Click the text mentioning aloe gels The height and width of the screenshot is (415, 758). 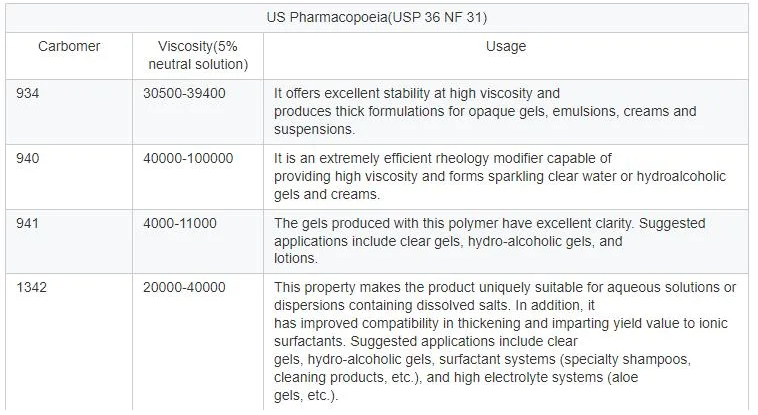pyautogui.click(x=456, y=386)
